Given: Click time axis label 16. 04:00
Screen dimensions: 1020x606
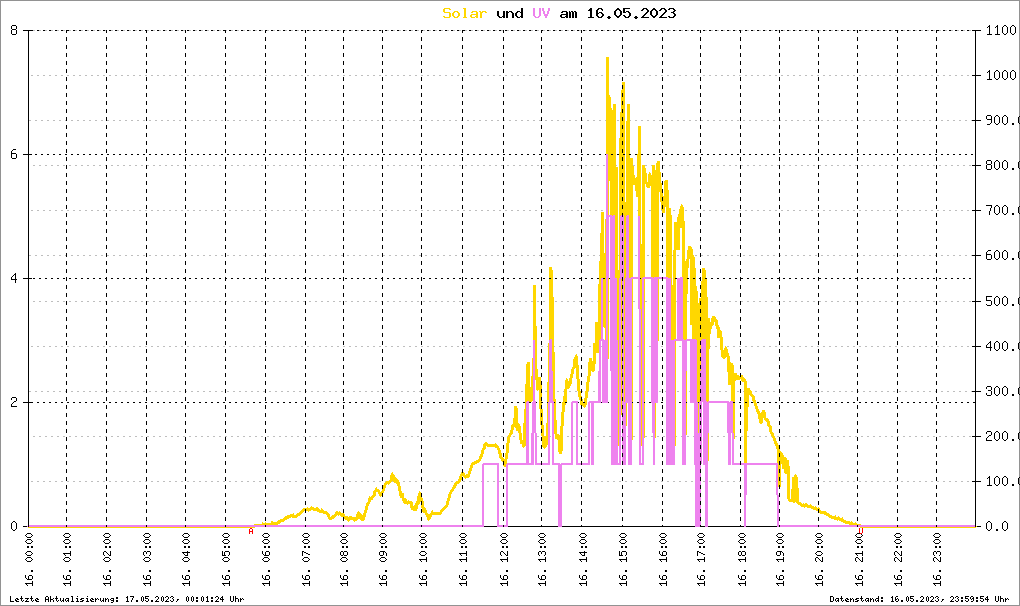Looking at the screenshot, I should (187, 559).
